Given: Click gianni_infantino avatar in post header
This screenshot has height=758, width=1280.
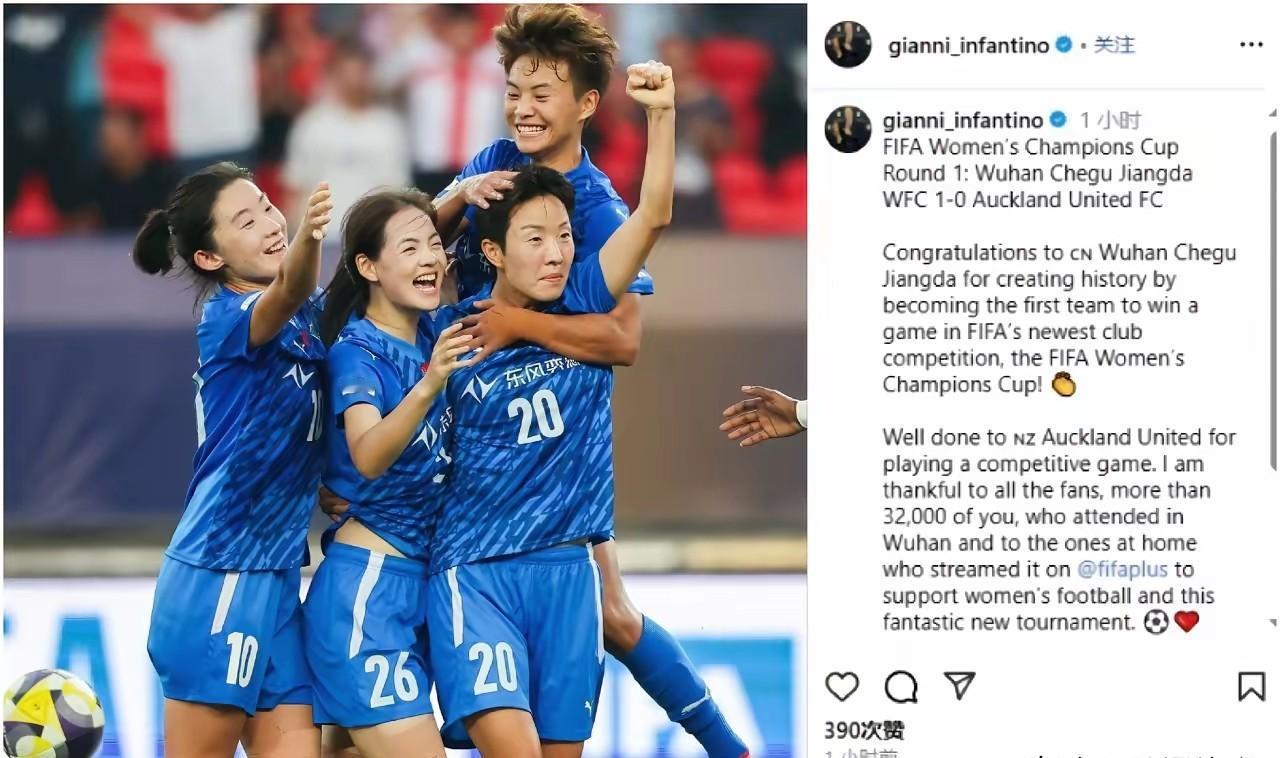Looking at the screenshot, I should point(848,44).
